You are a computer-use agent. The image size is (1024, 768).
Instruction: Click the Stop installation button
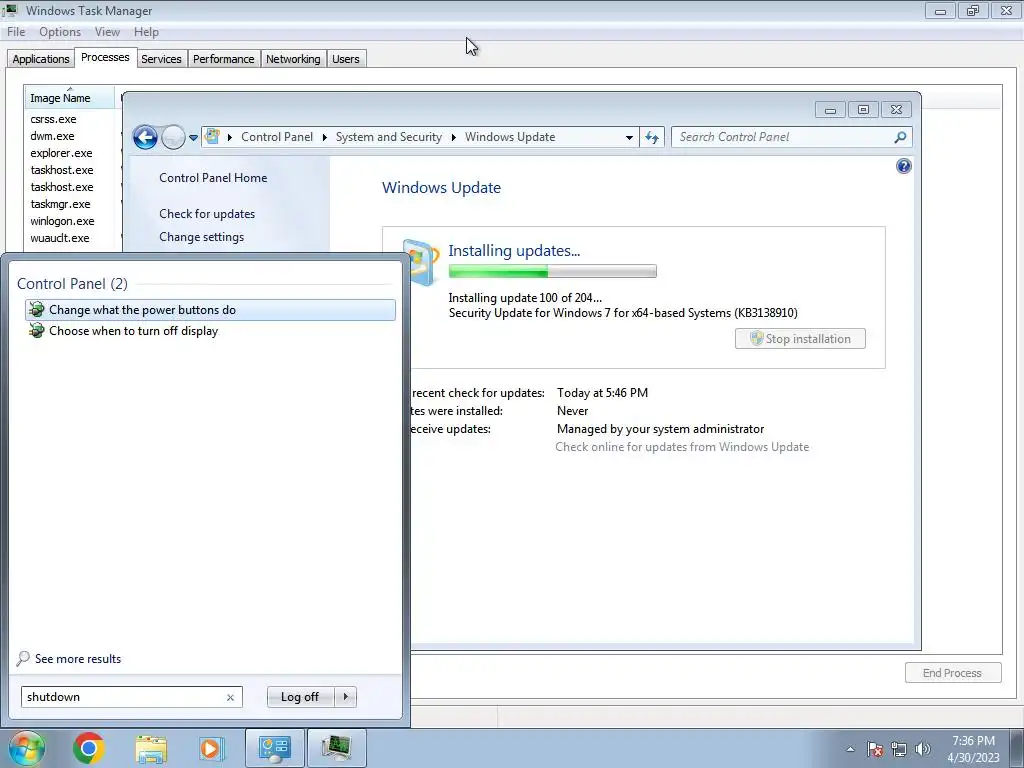pyautogui.click(x=800, y=338)
